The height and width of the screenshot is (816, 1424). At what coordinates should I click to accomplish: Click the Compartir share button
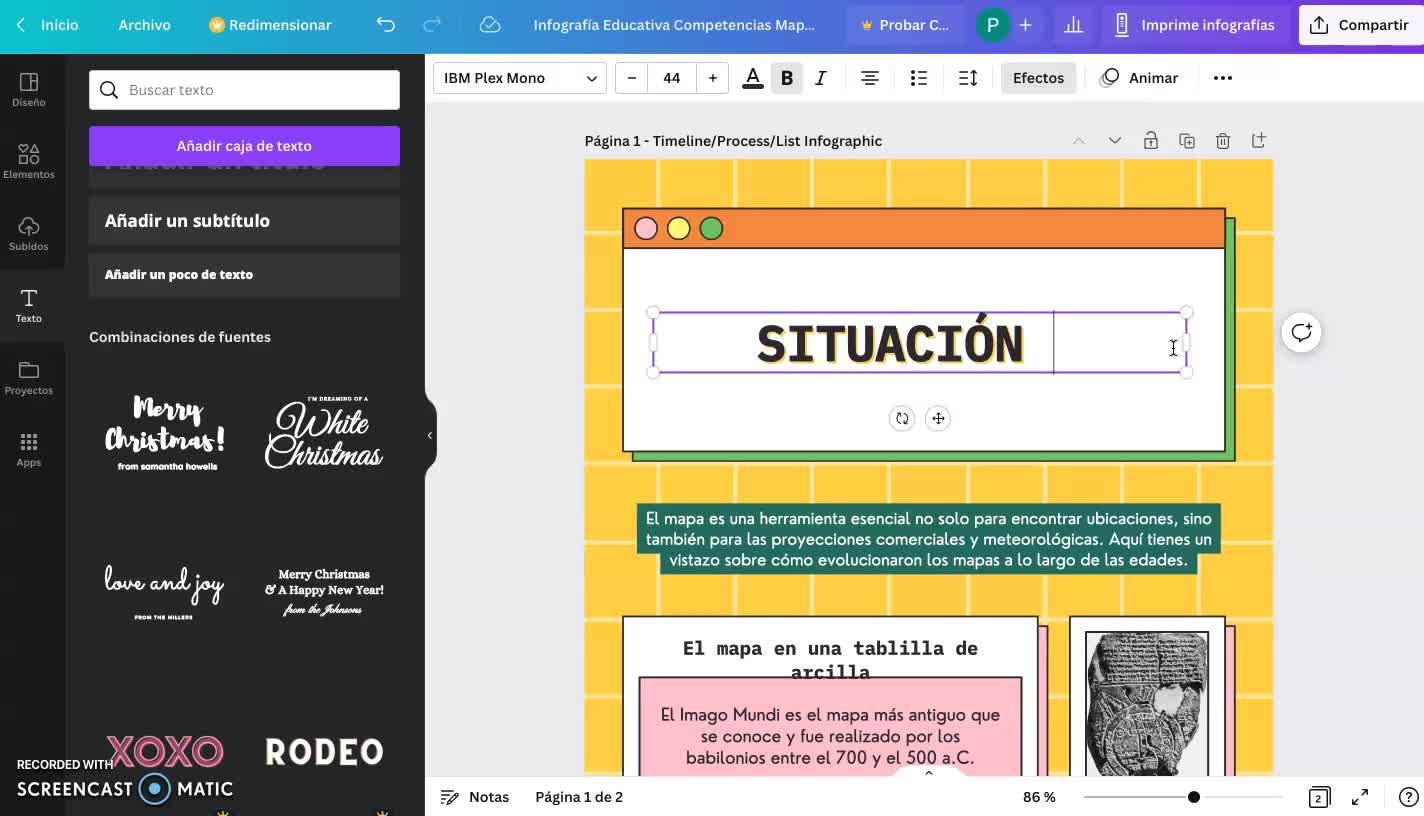(x=1361, y=25)
